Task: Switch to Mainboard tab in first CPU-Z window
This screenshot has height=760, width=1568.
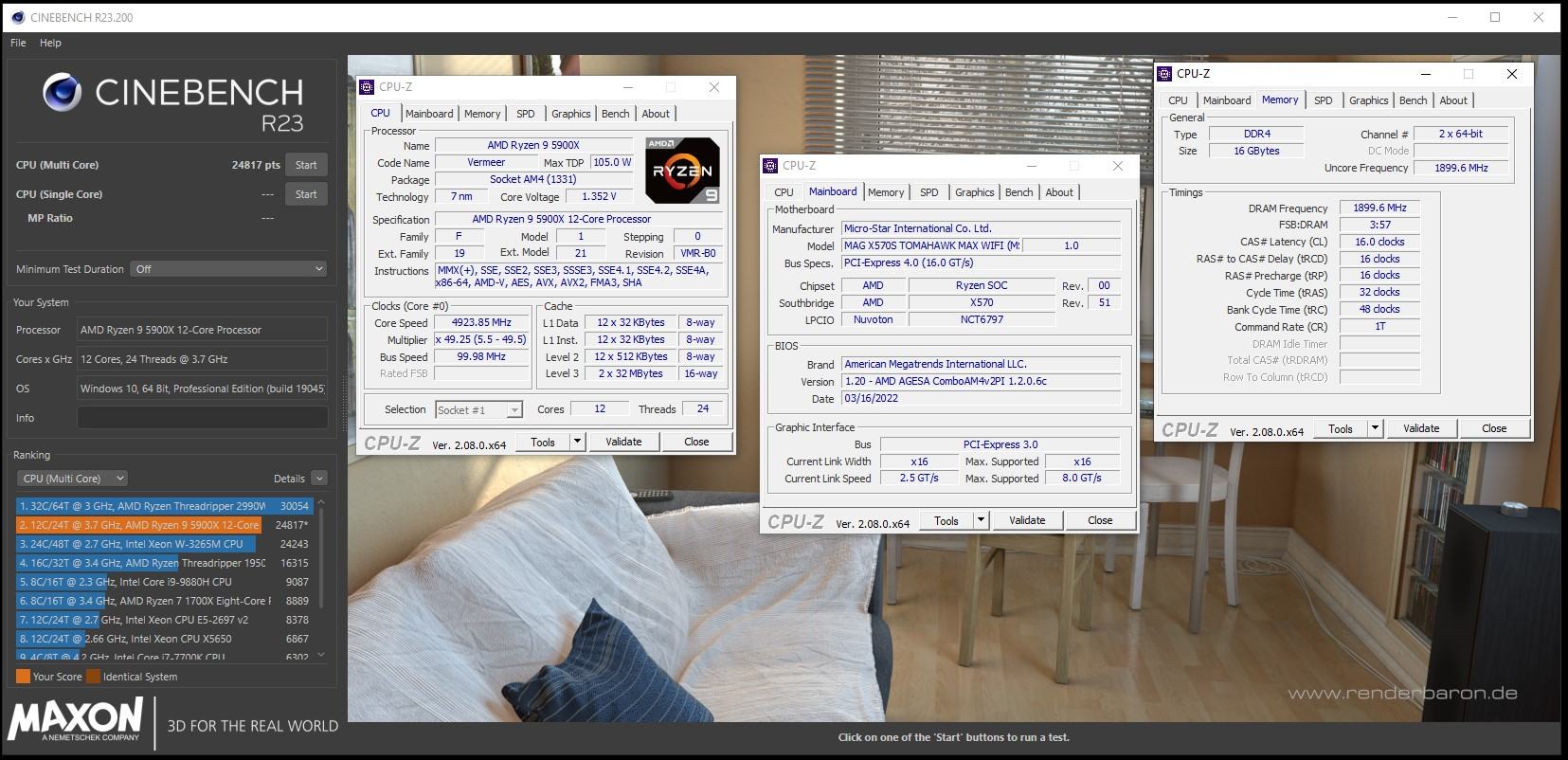Action: pos(429,114)
